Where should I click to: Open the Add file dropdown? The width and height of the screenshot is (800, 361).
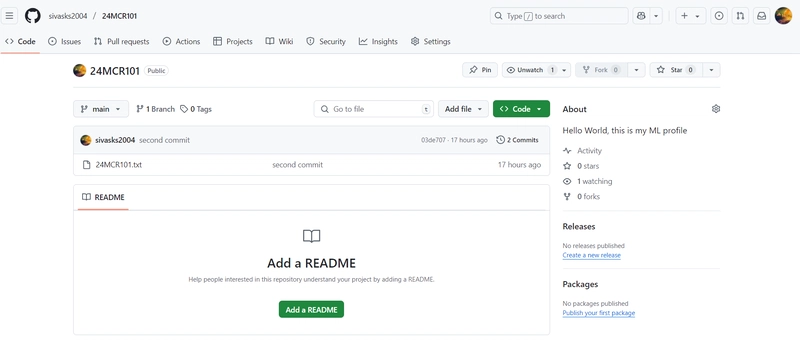pos(463,109)
